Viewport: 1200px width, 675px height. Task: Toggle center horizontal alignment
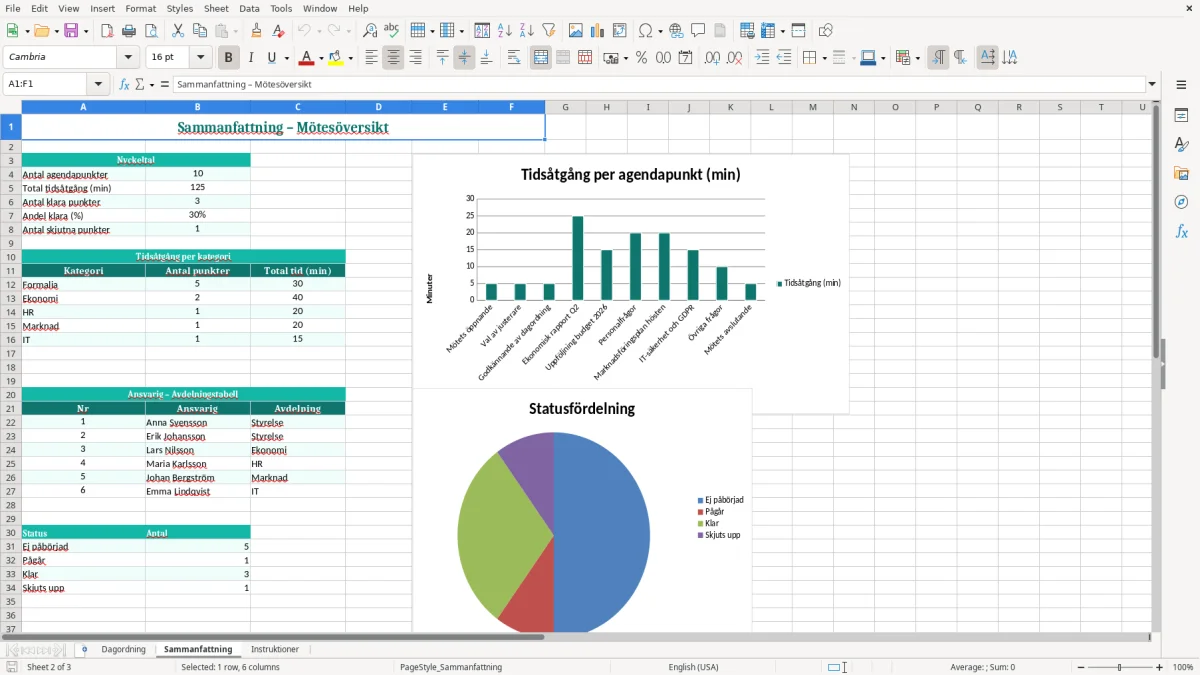pos(393,58)
